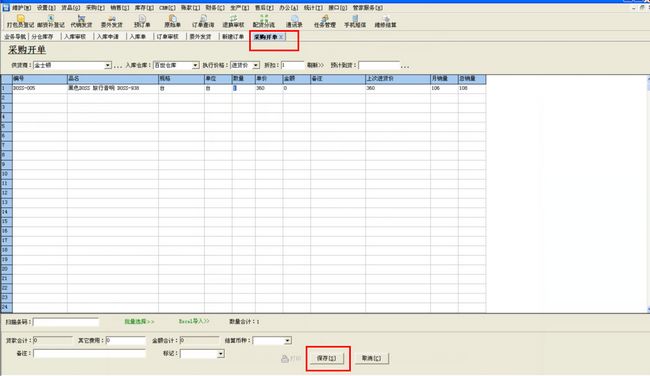Switch to the 入库单 tab

coord(138,37)
